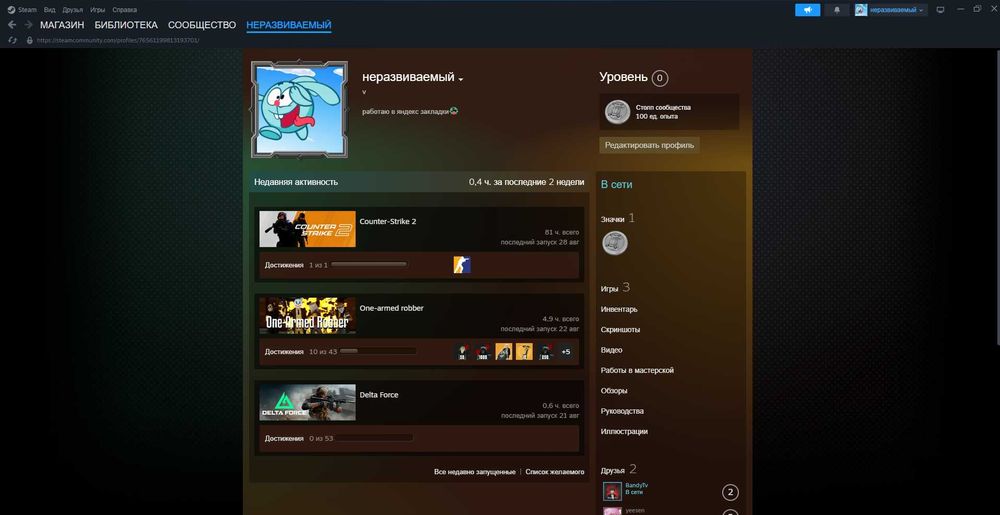1000x515 pixels.
Task: Switch to the МАГАЗИН tab
Action: [x=62, y=25]
